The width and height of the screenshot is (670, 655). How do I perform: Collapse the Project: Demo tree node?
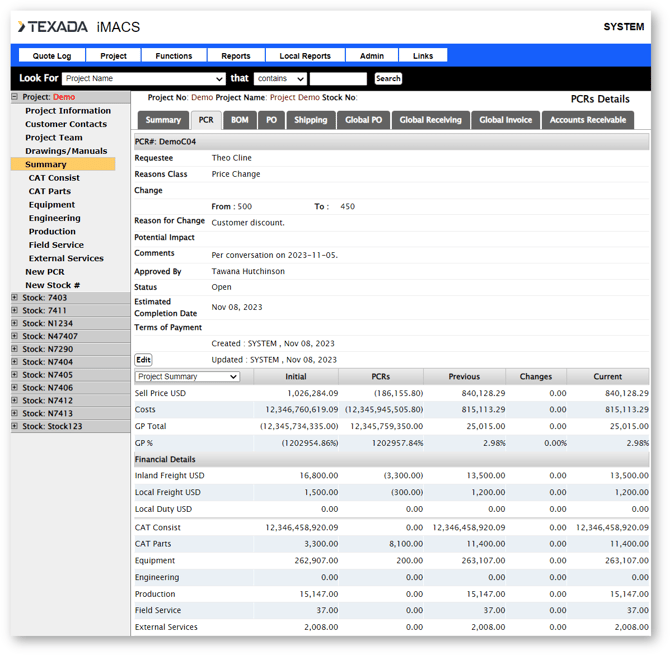tap(15, 97)
